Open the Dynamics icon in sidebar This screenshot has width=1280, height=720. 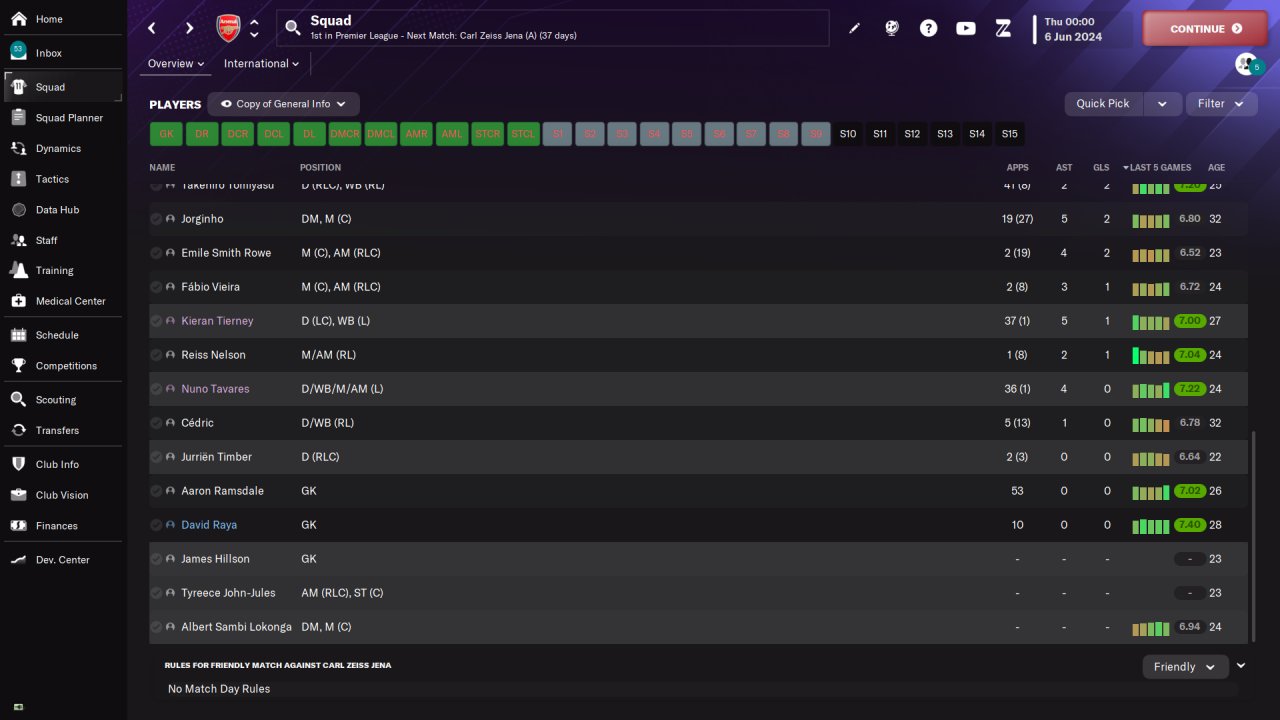18,148
